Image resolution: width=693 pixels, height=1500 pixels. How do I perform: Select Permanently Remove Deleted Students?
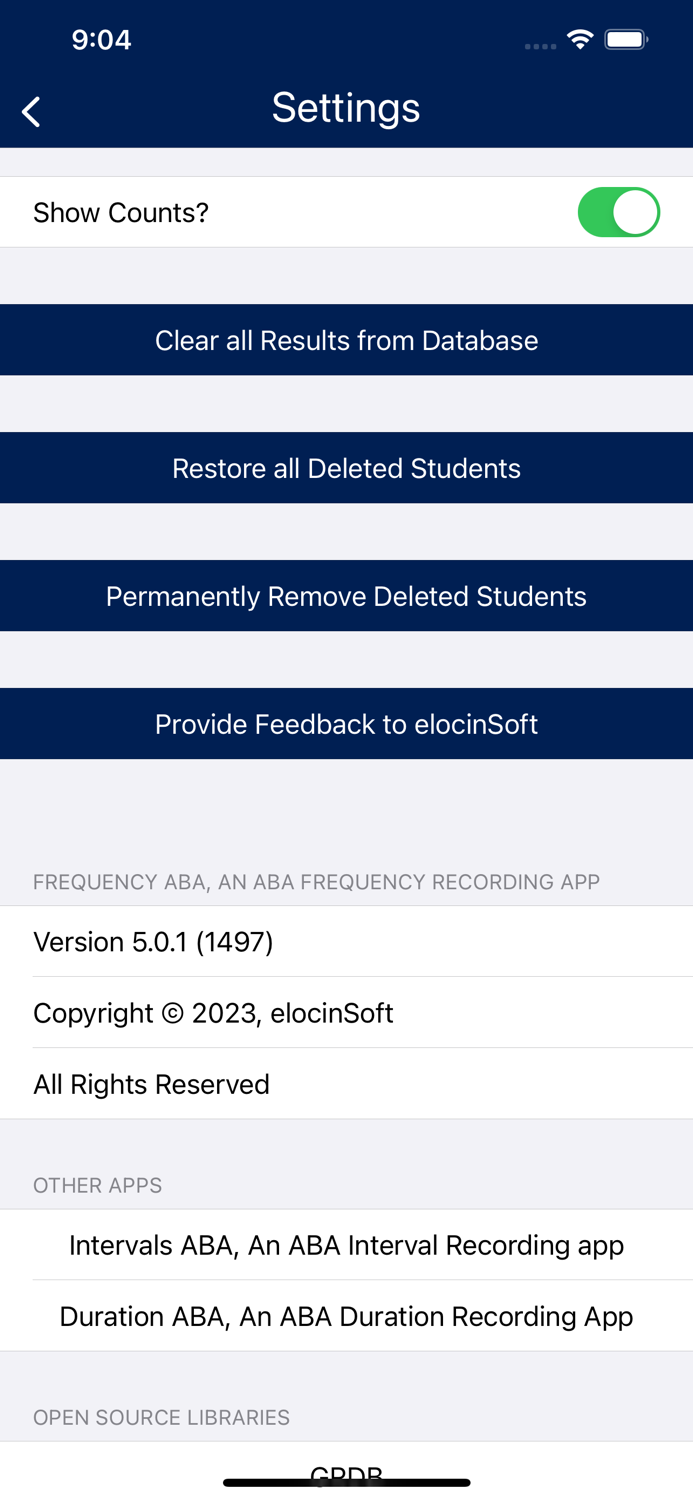(346, 595)
